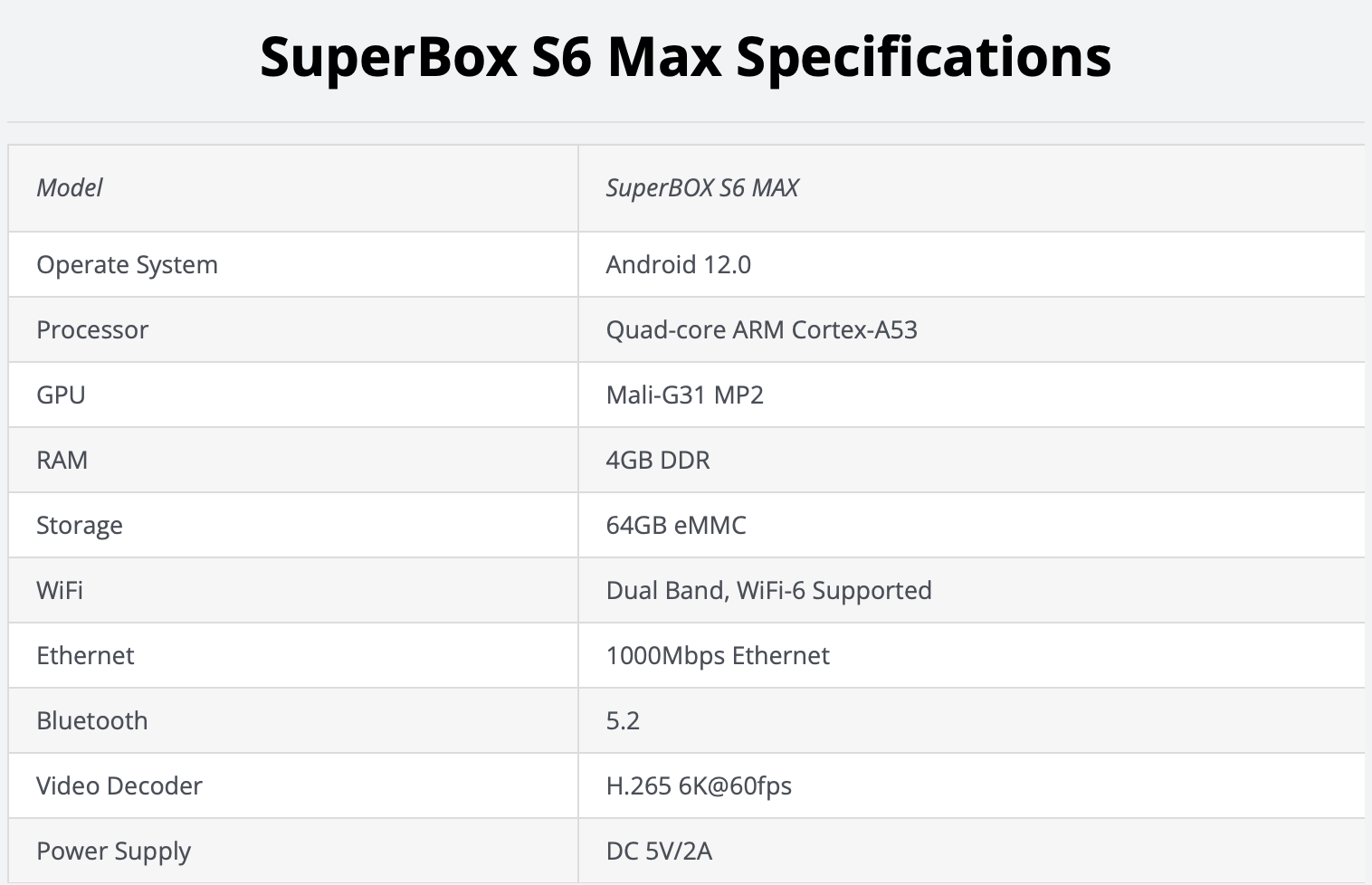
Task: Click the H.265 6K@60fps video decoder value
Action: click(699, 786)
